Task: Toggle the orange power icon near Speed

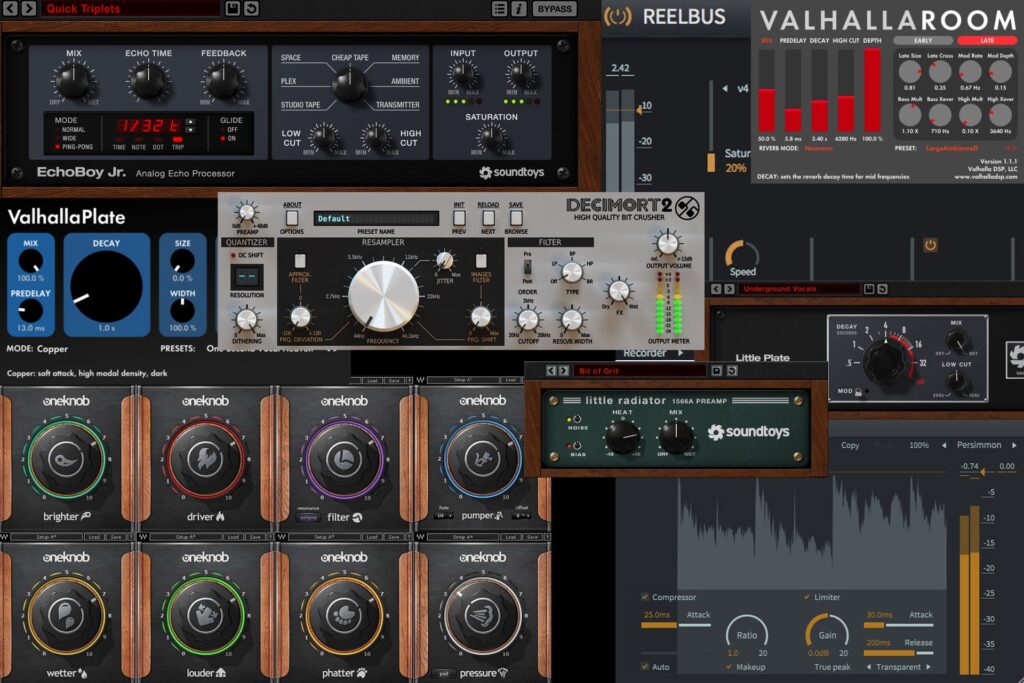Action: point(930,245)
